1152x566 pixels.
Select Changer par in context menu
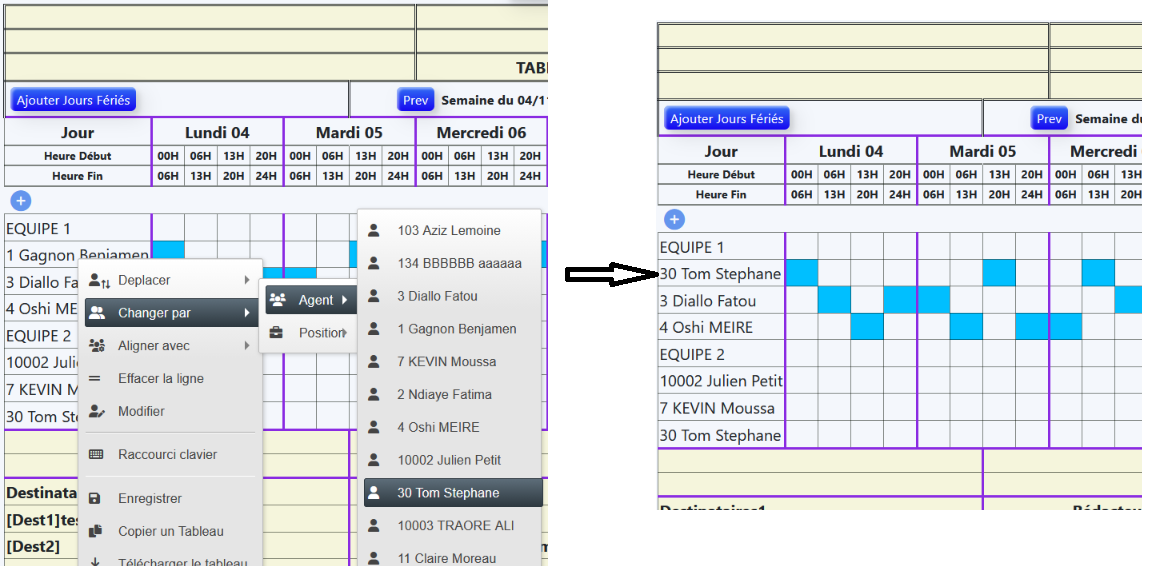pyautogui.click(x=170, y=313)
